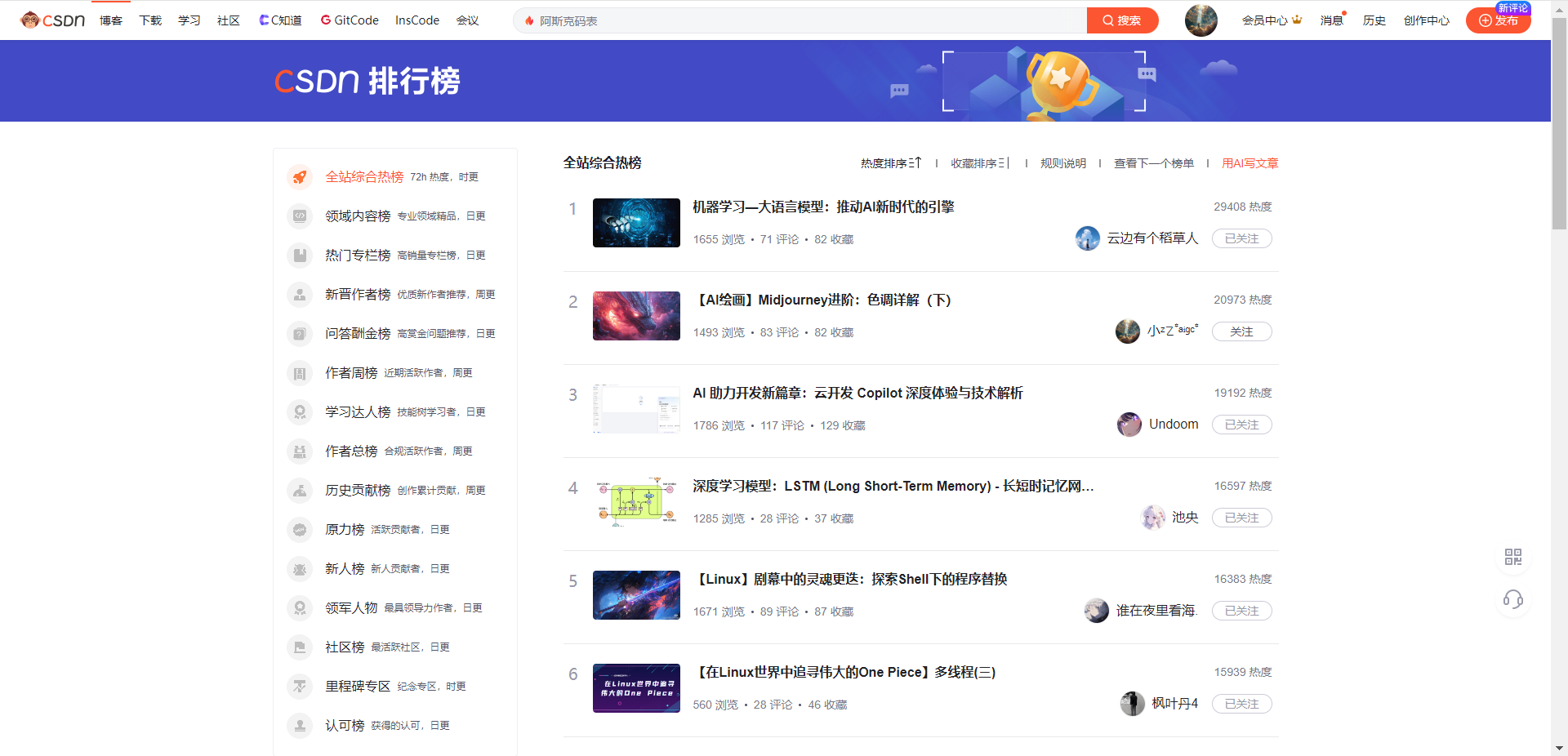1568x756 pixels.
Task: Open the 会议 nav item
Action: point(467,20)
